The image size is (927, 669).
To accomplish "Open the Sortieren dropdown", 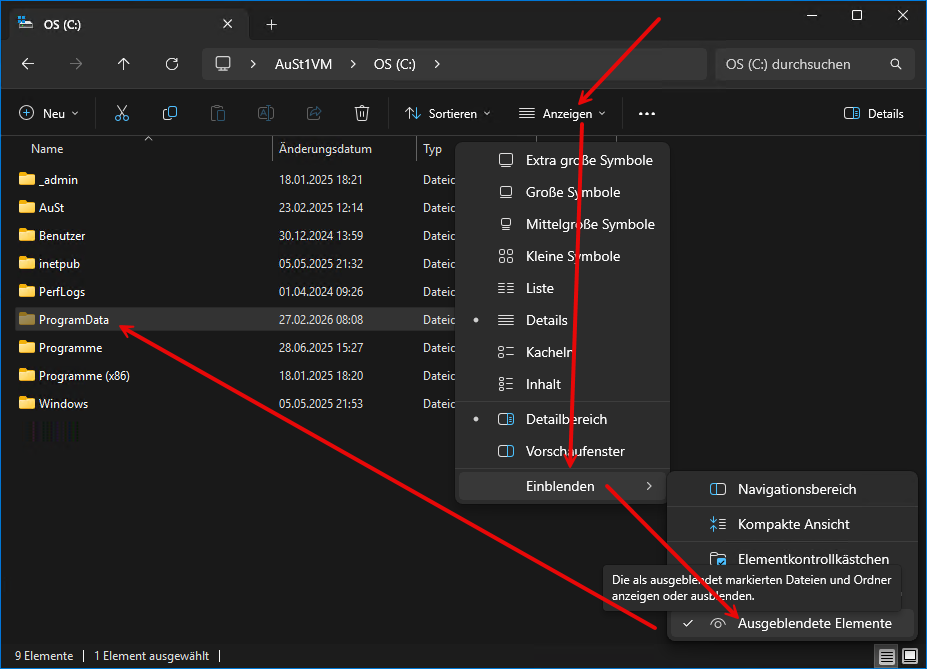I will tap(448, 114).
